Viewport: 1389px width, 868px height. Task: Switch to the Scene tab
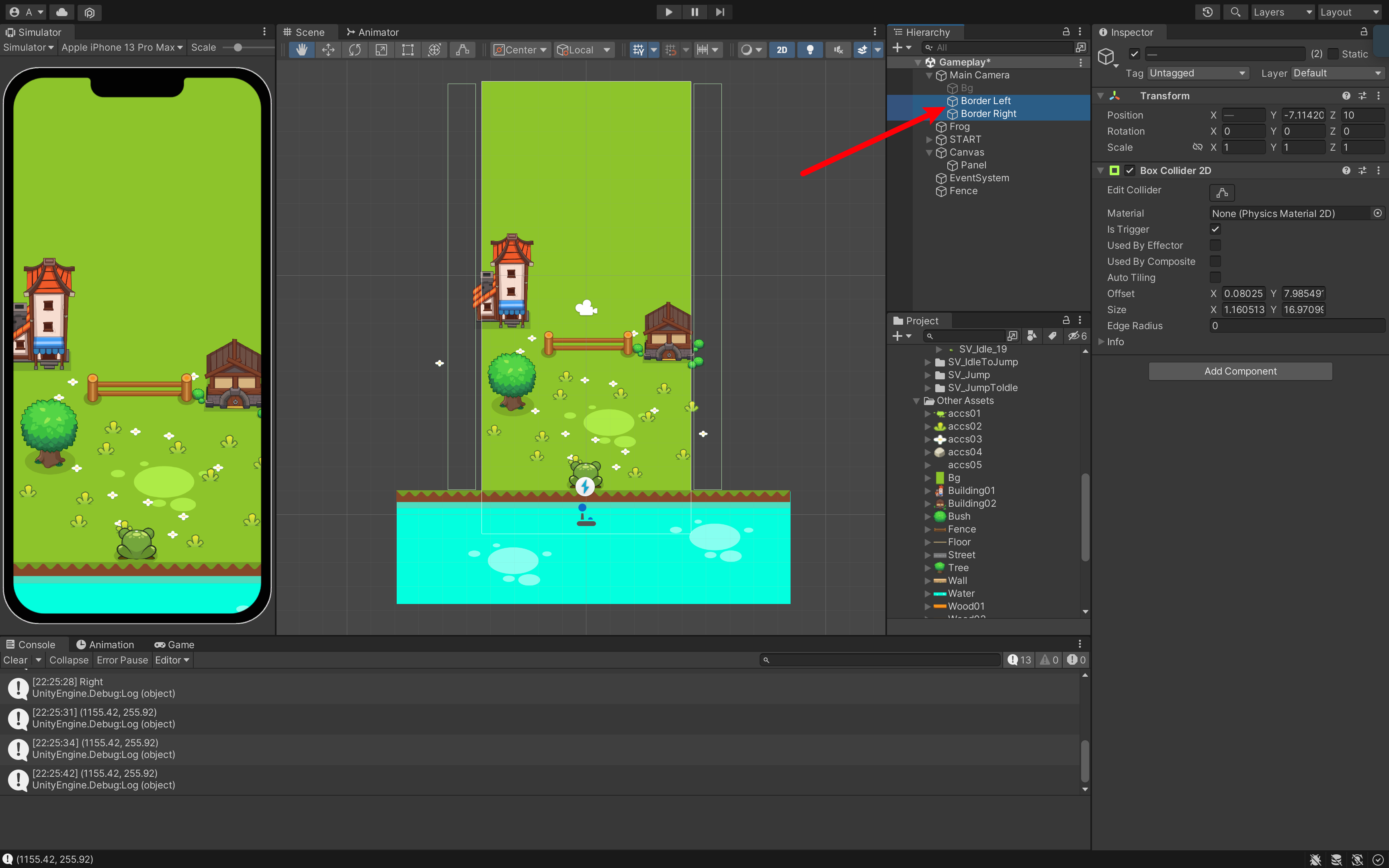[x=304, y=32]
